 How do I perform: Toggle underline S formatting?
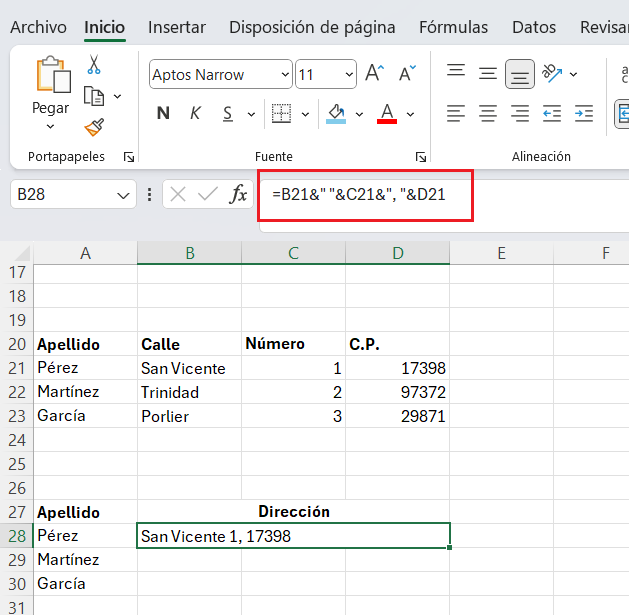(227, 114)
